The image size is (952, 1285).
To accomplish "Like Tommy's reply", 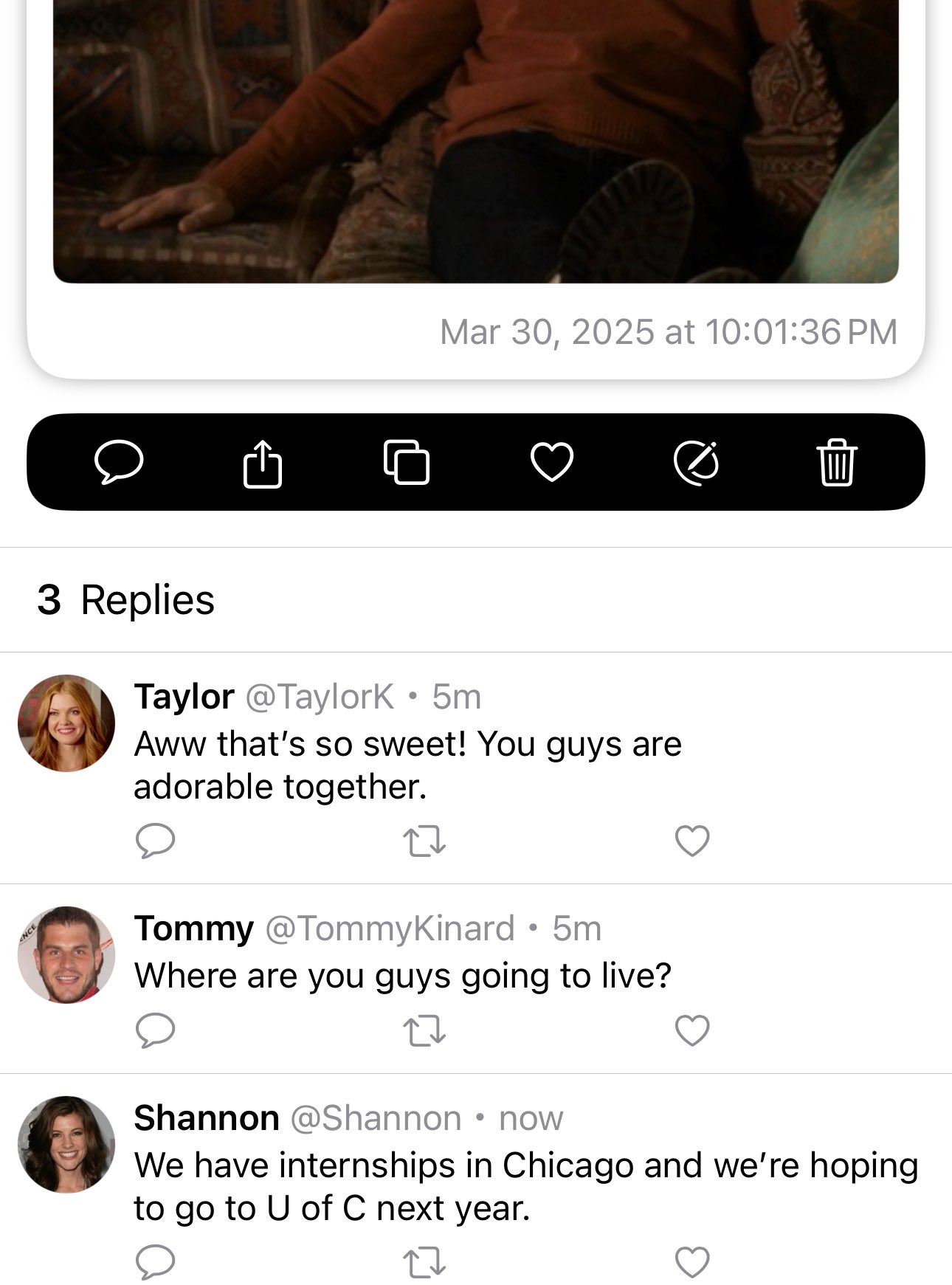I will (692, 1030).
